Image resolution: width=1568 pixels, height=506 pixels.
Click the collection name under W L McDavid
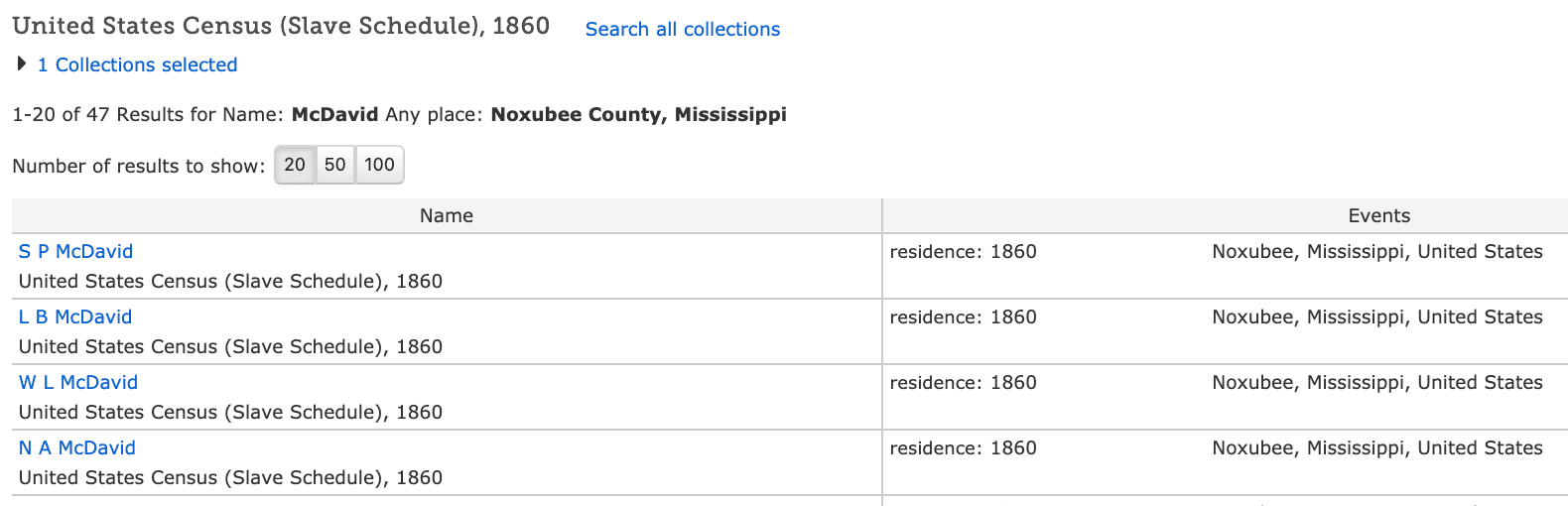click(230, 413)
